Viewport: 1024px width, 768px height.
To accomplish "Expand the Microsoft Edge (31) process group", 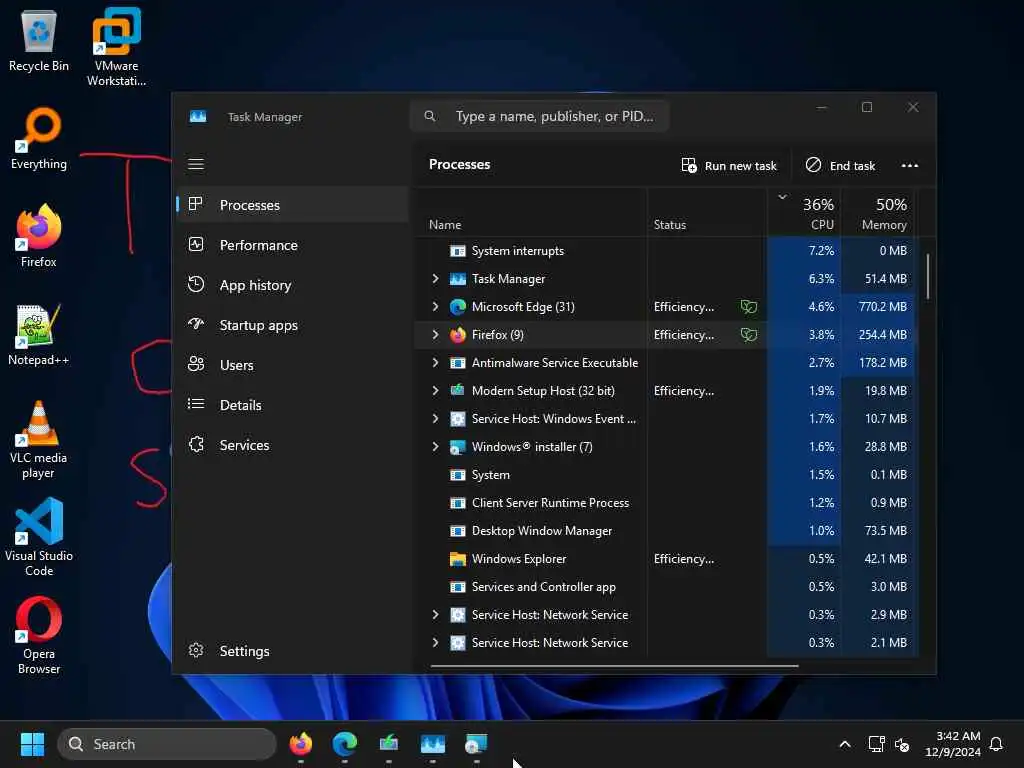I will (436, 307).
